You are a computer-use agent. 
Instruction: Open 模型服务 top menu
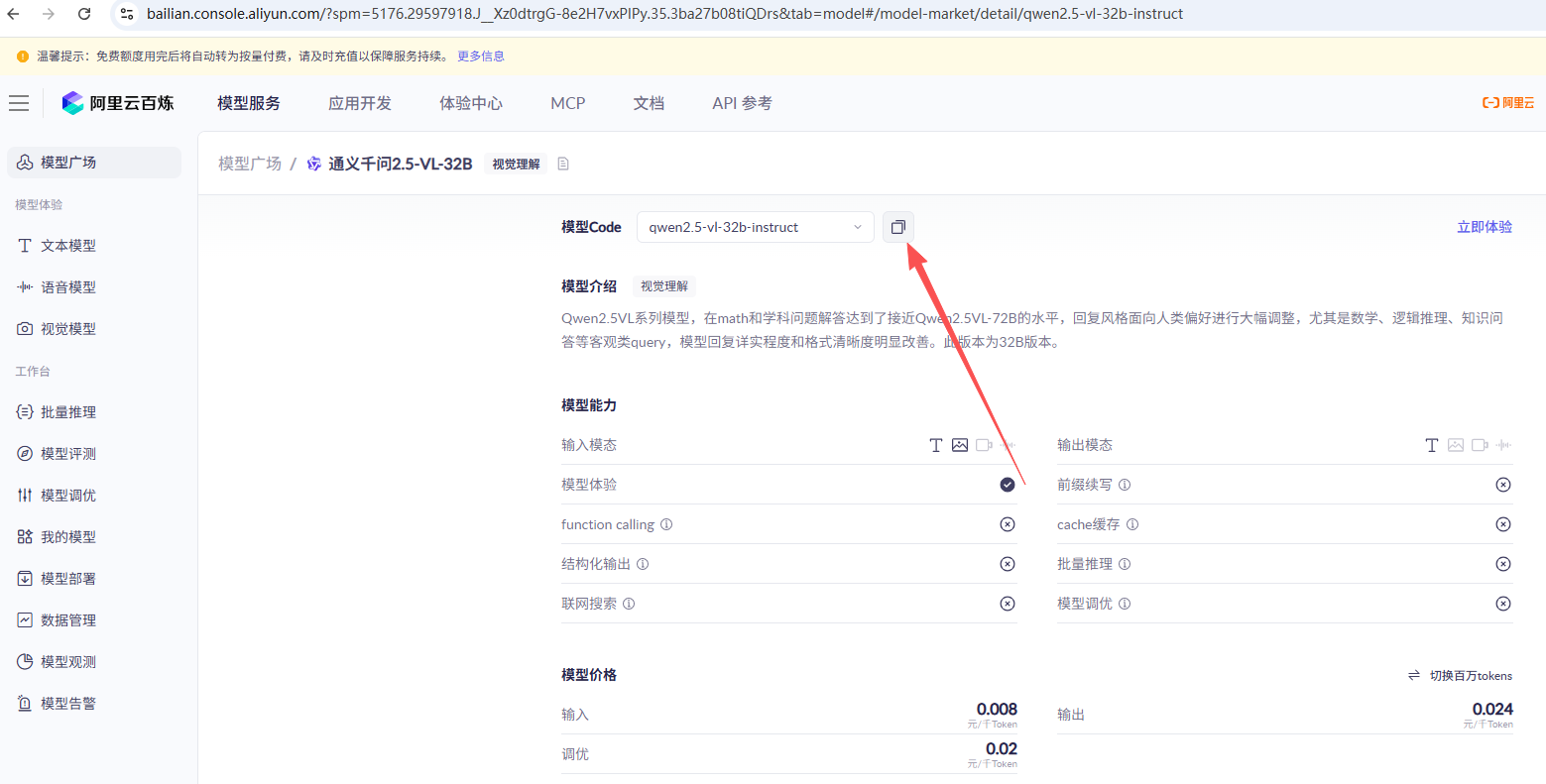pyautogui.click(x=249, y=103)
